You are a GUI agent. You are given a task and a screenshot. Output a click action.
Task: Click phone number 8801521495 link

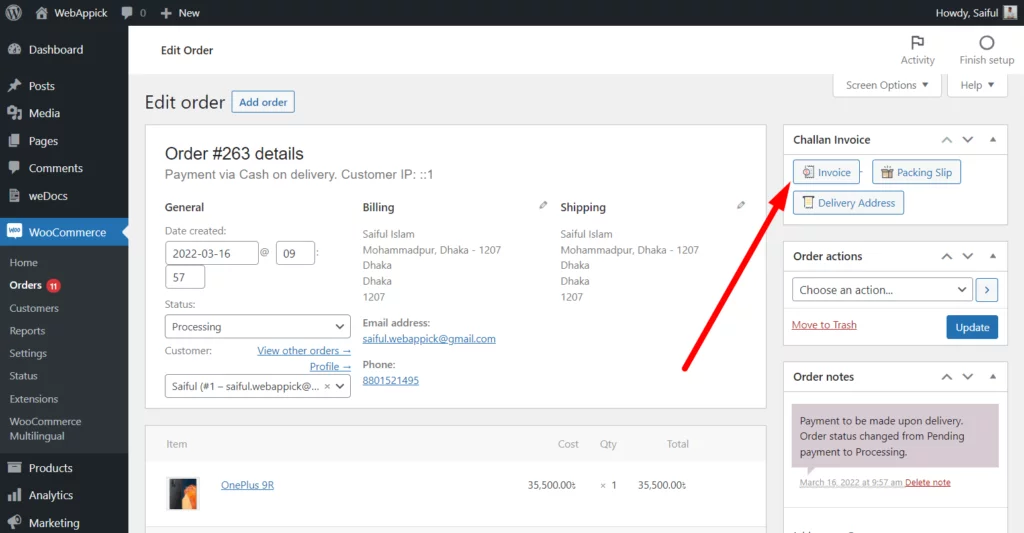[391, 380]
